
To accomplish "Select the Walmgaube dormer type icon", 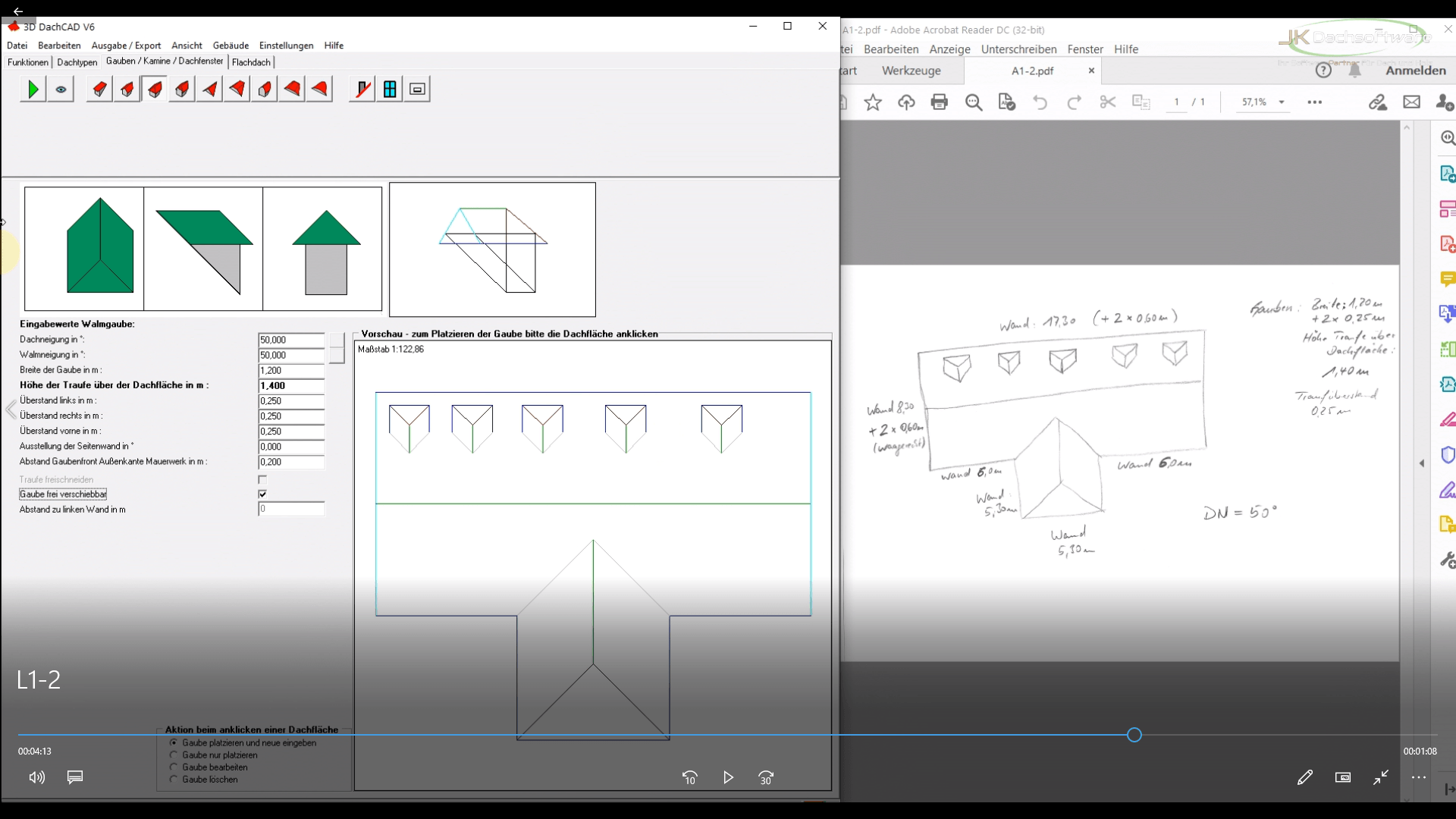I will [154, 89].
